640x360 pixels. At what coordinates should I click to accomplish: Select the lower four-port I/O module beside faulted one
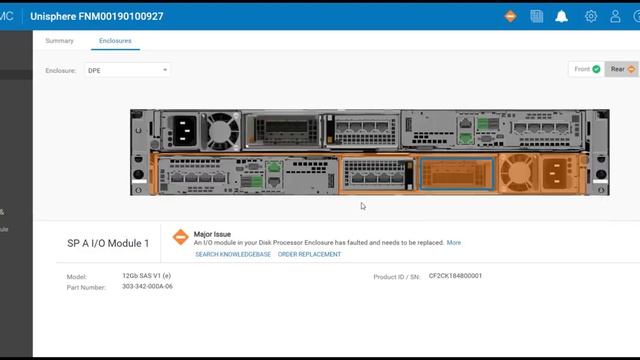[x=378, y=174]
